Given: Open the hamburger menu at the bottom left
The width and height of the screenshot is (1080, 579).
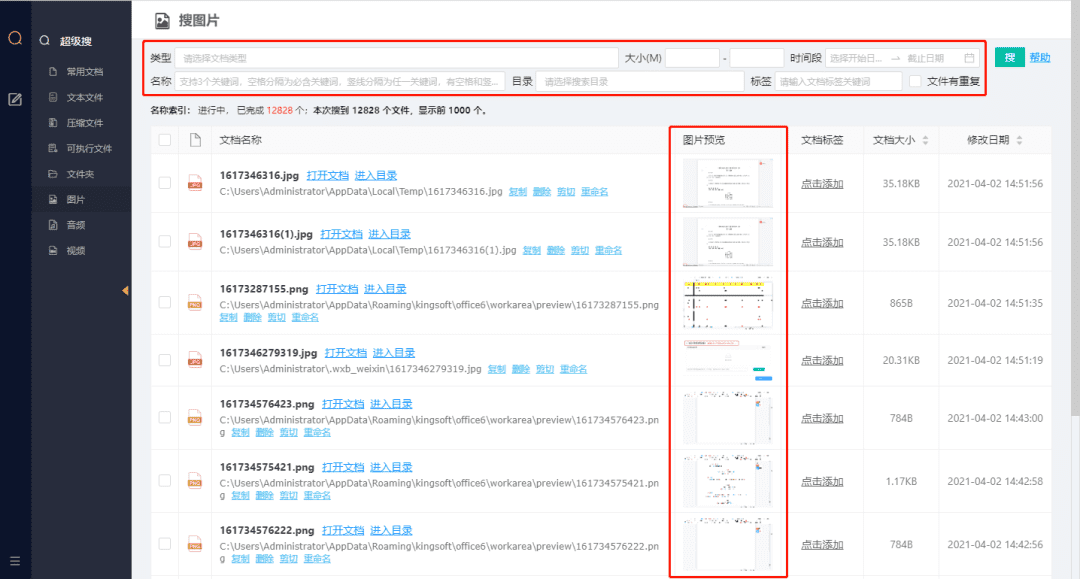Looking at the screenshot, I should point(15,561).
